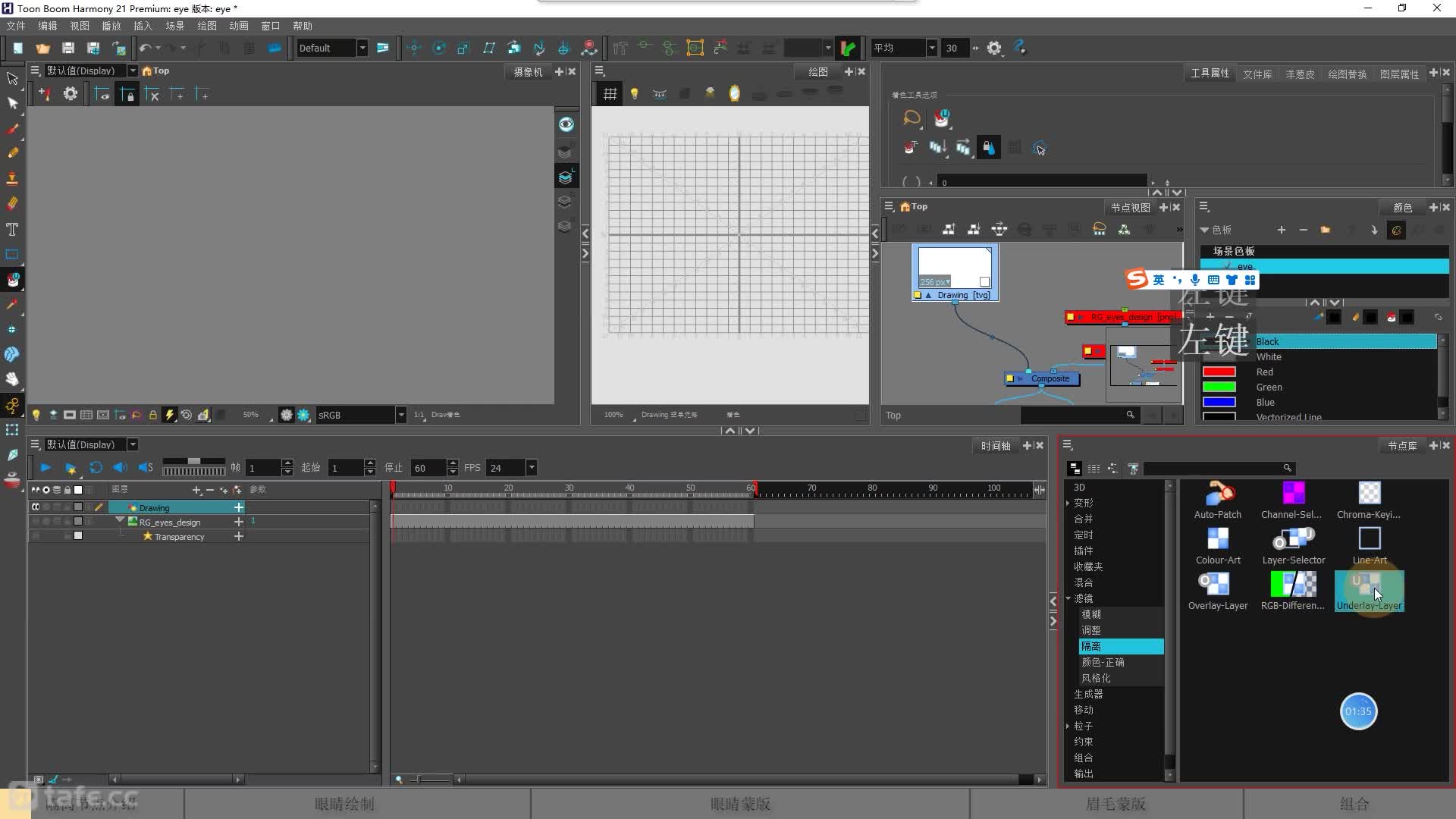Select the Red colour swatch
The width and height of the screenshot is (1456, 819).
1219,372
